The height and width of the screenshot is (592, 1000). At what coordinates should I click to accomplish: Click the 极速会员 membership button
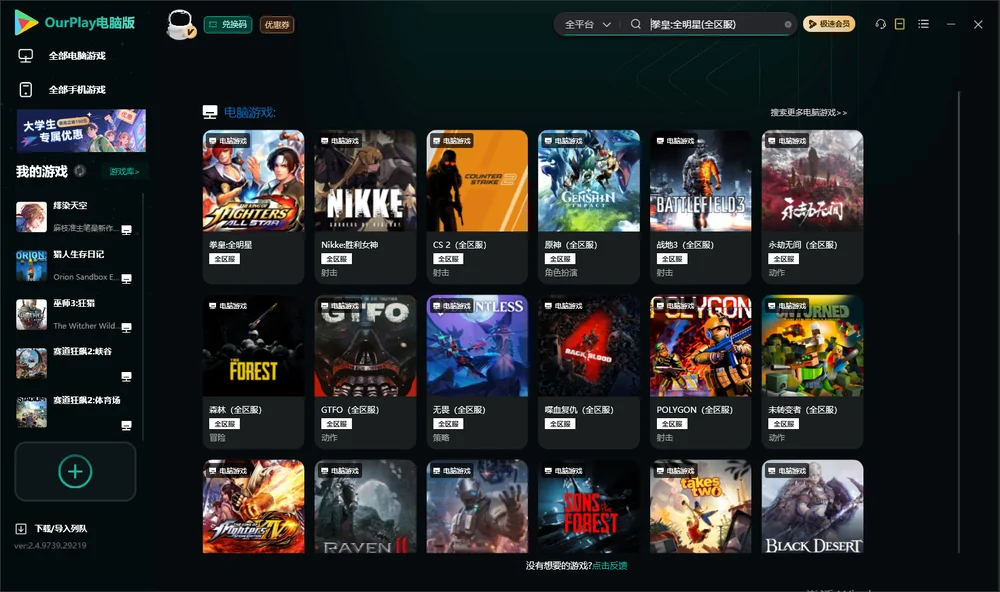[x=829, y=24]
